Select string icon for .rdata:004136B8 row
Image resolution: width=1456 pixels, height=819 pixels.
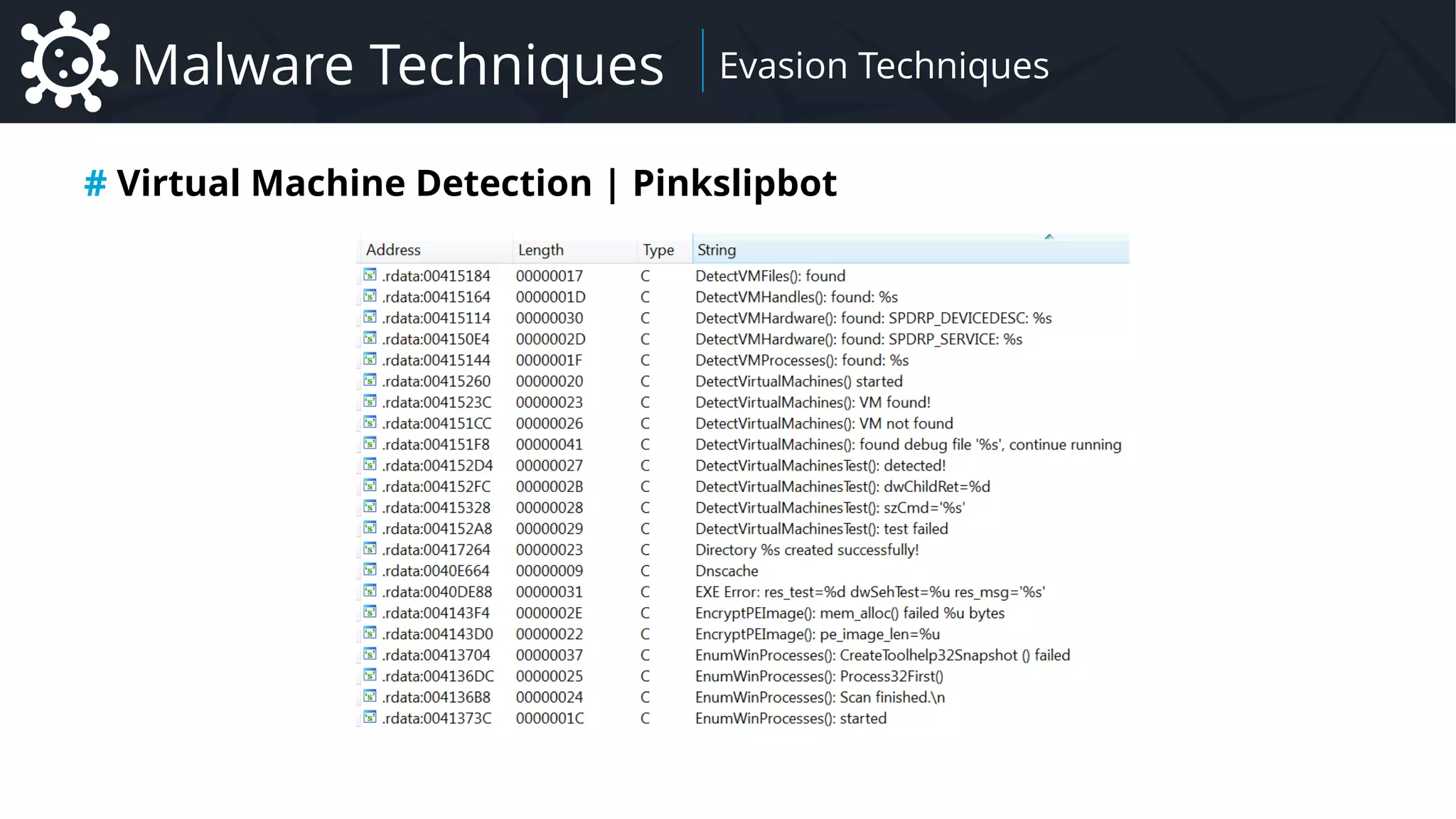(370, 696)
